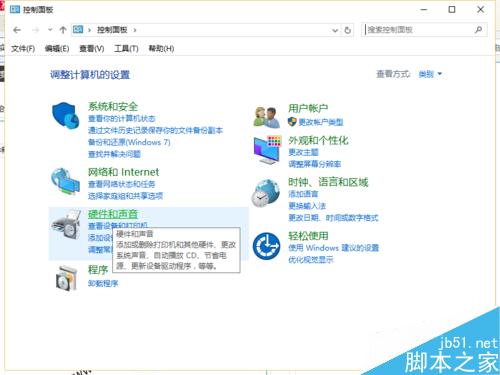The width and height of the screenshot is (500, 375).
Task: Click the Clock, Language and Region icon
Action: click(x=266, y=193)
